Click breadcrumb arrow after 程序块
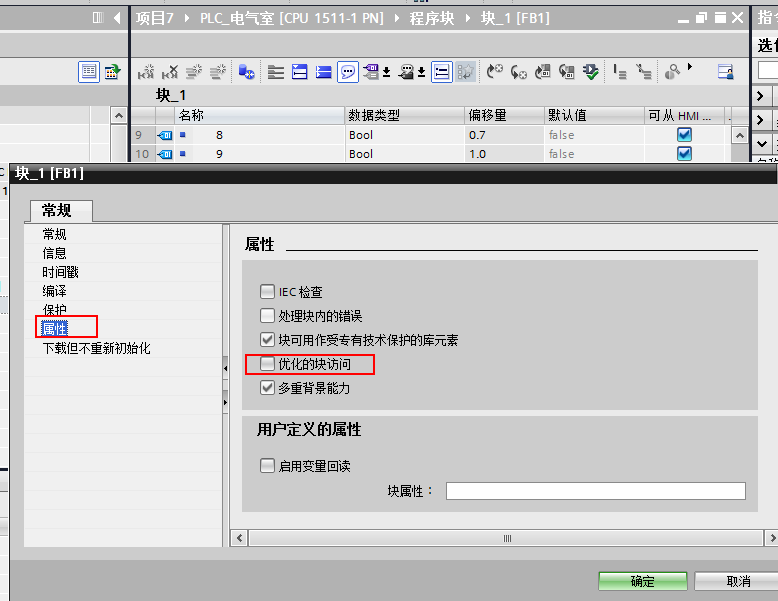The width and height of the screenshot is (778, 601). (x=467, y=18)
